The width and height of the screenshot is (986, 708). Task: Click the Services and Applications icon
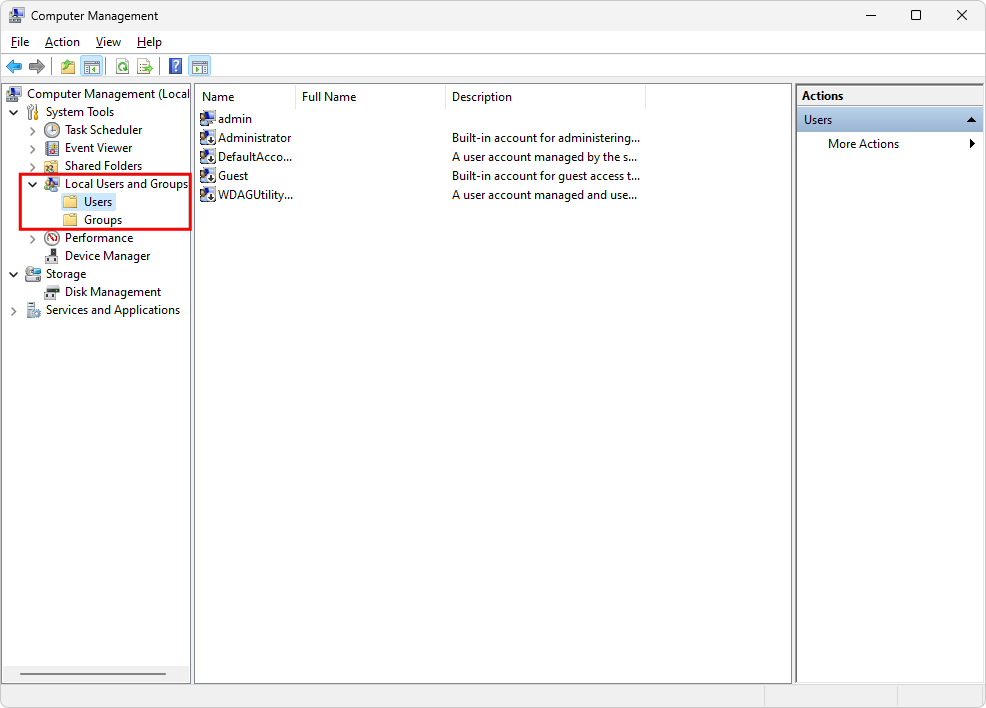[x=33, y=311]
